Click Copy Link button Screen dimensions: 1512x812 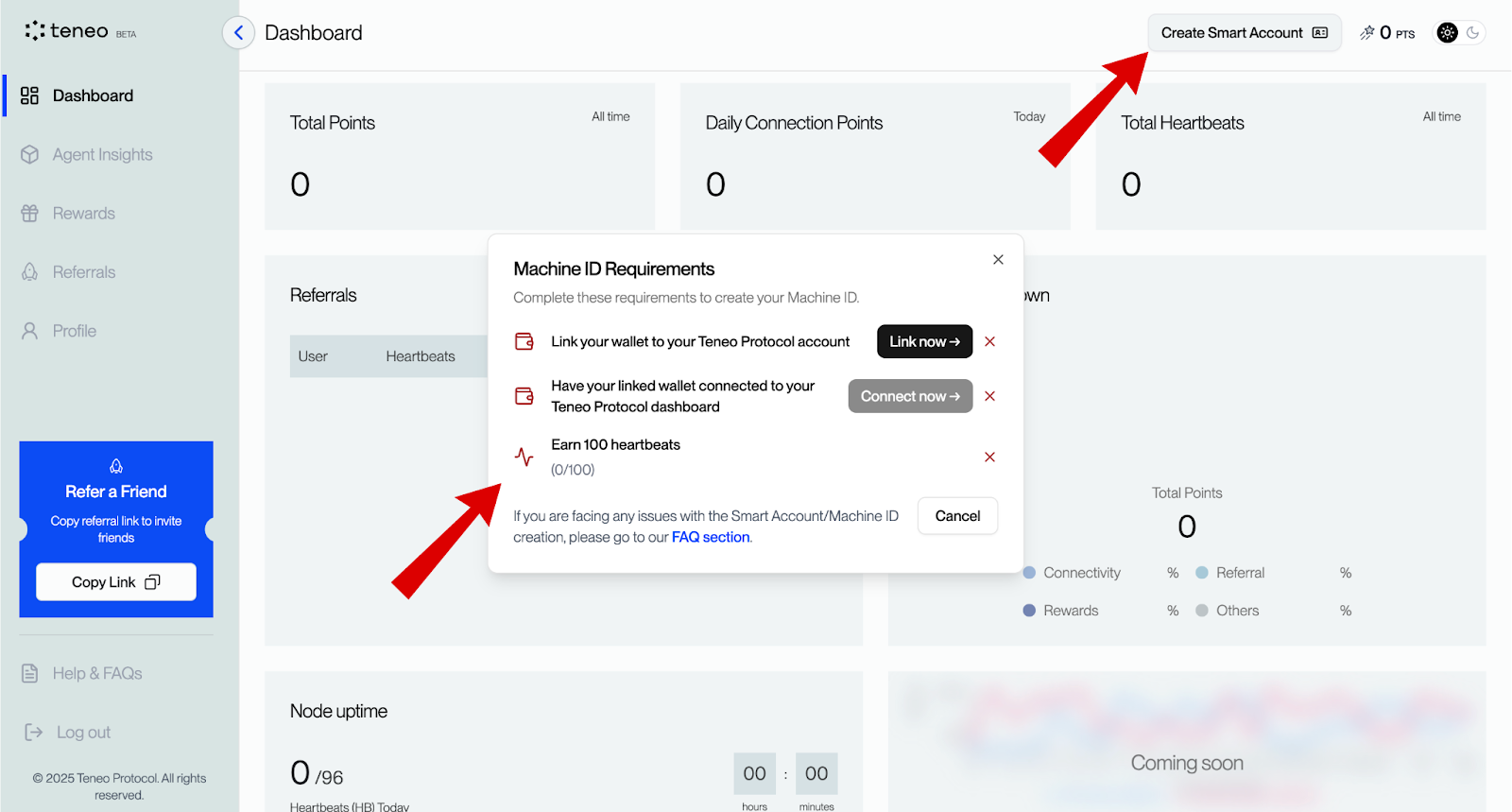pyautogui.click(x=116, y=582)
